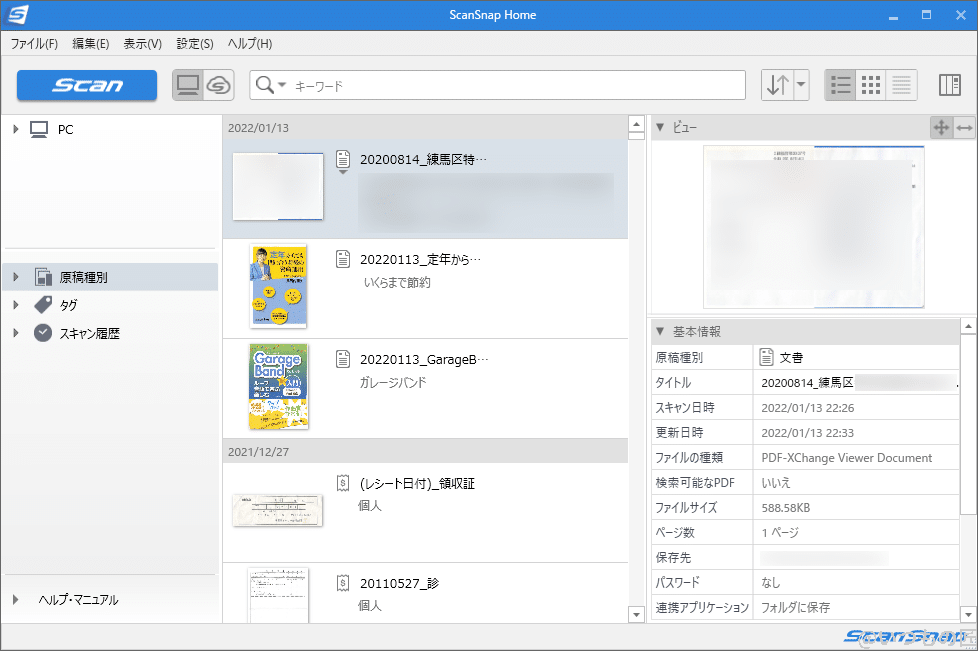978x651 pixels.
Task: Click the pan hand icon in ビュー panel
Action: pos(941,127)
